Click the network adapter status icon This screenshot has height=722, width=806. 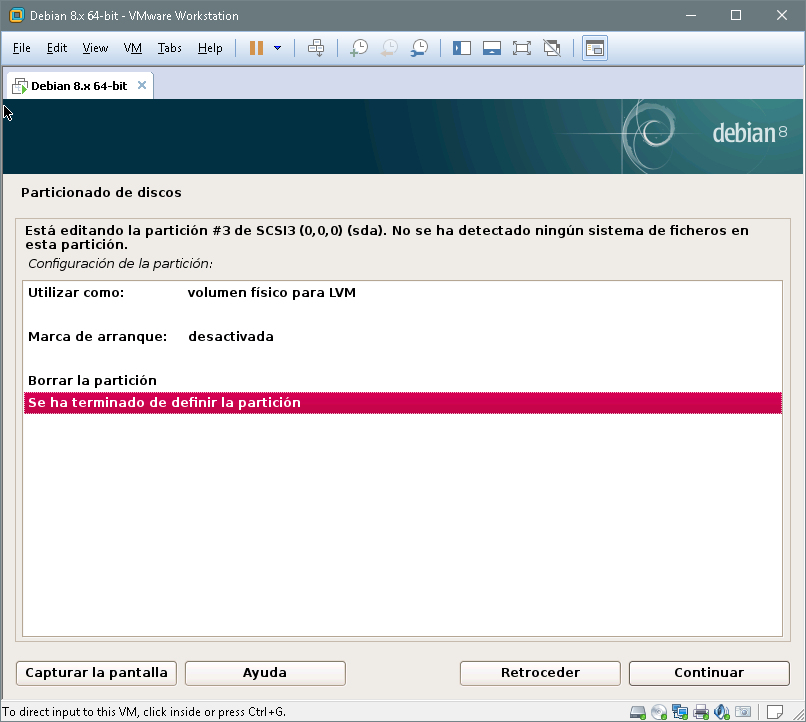[680, 712]
